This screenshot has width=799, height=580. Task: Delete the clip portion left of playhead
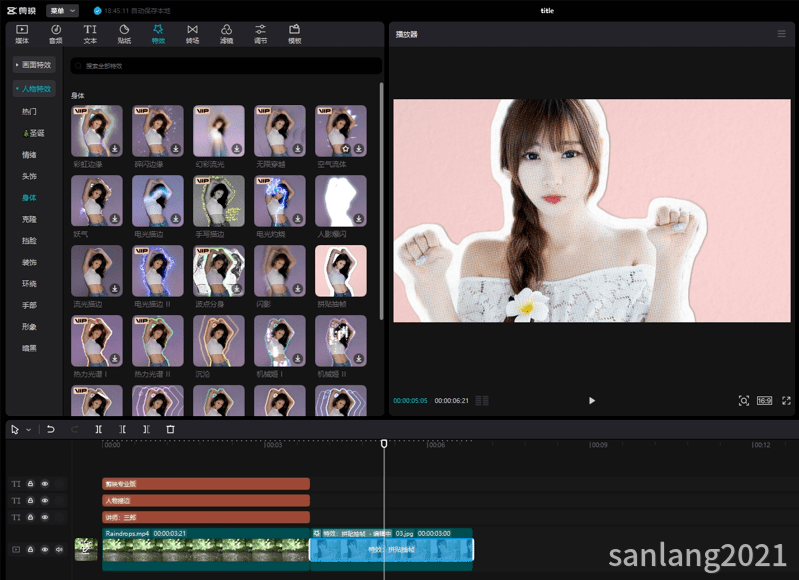(122, 430)
